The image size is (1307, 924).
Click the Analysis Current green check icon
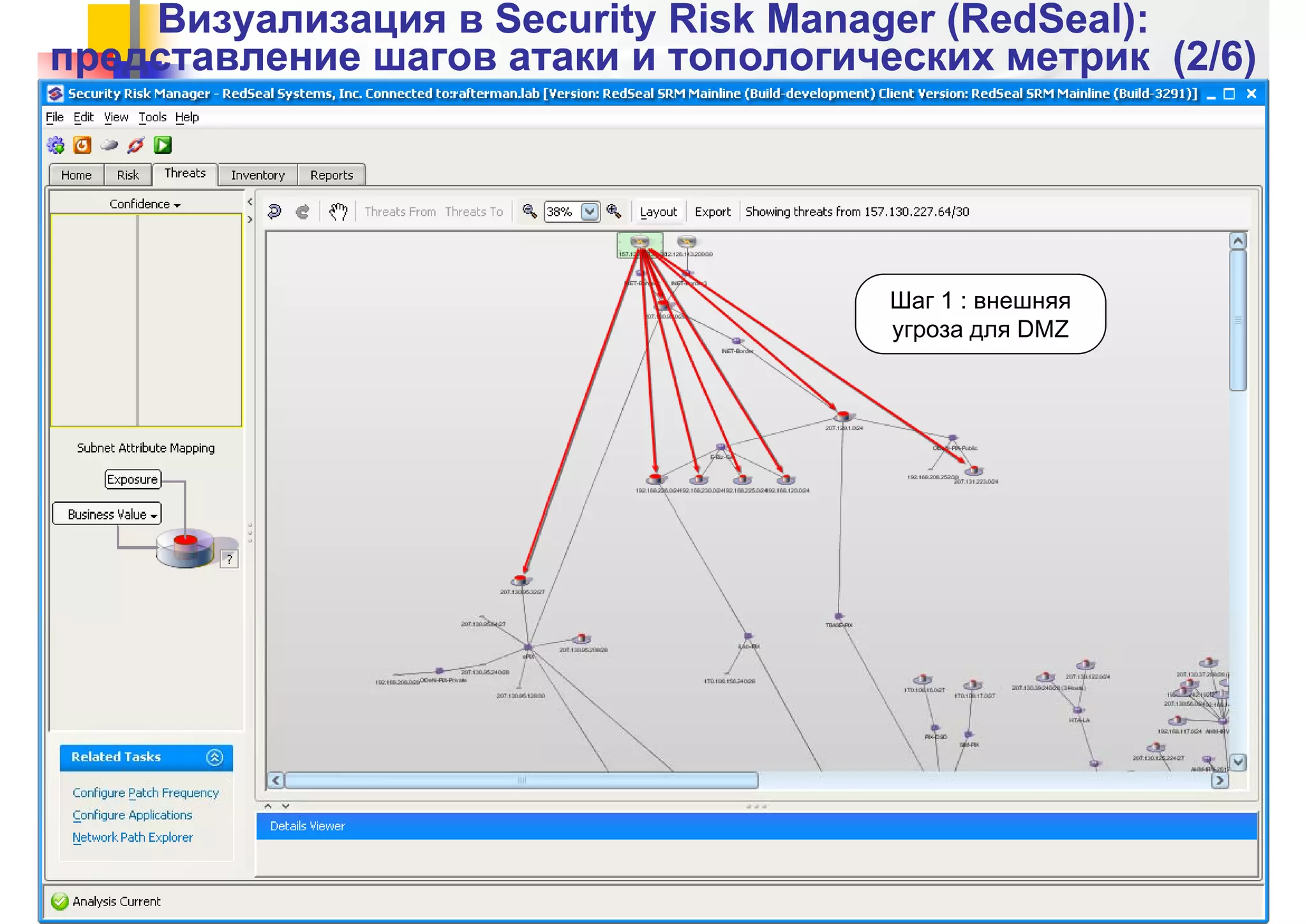coord(60,901)
